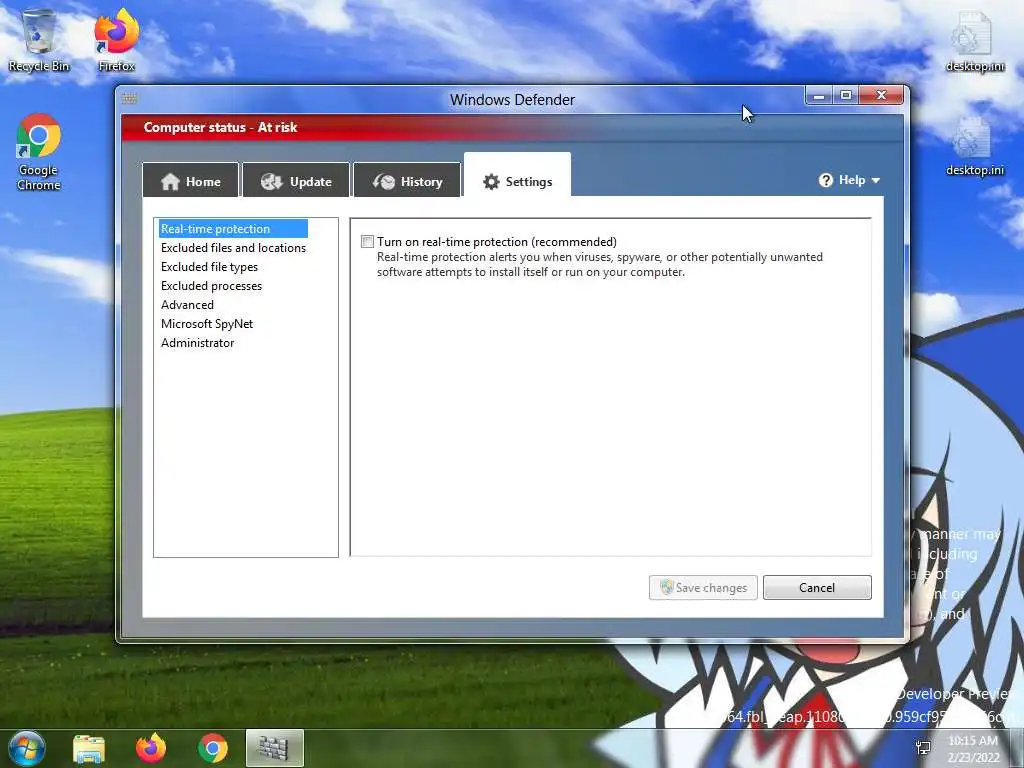This screenshot has height=768, width=1024.
Task: Open network icon in system tray
Action: pos(923,748)
